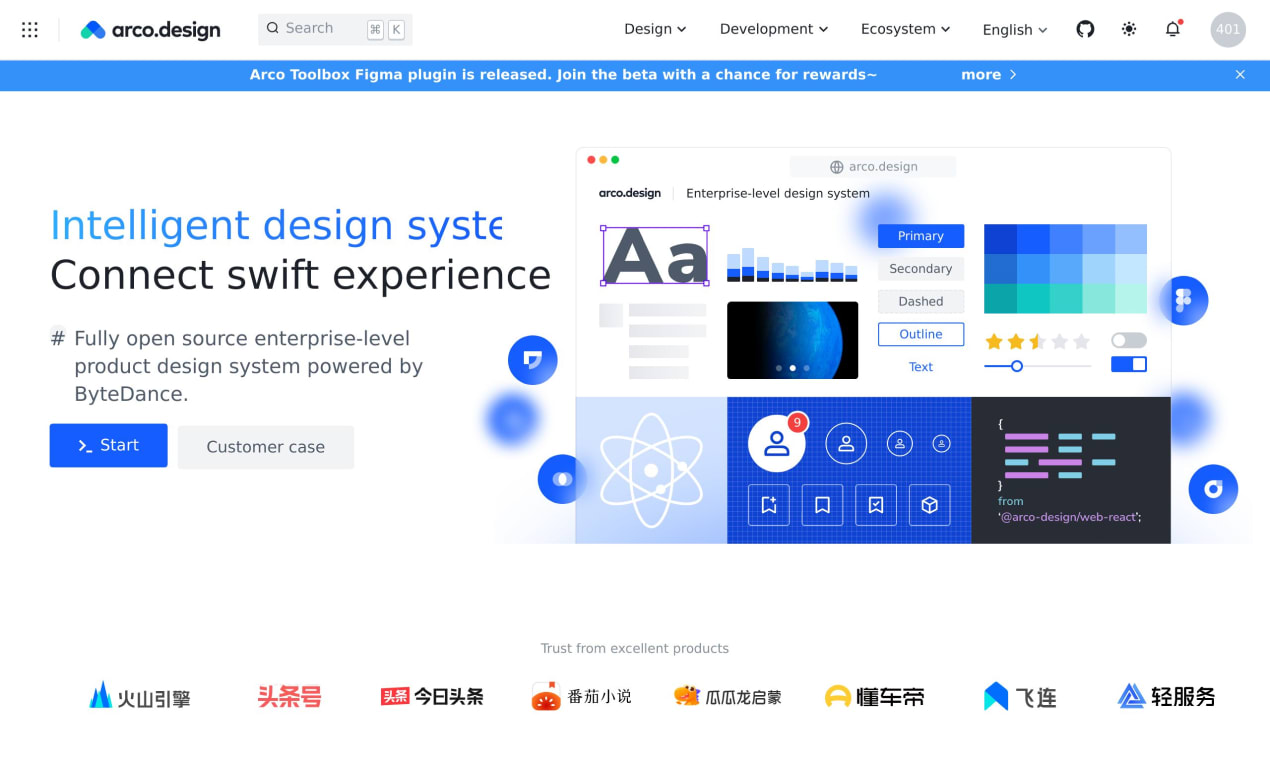The height and width of the screenshot is (760, 1270).
Task: Close the blue announcement banner
Action: (1240, 75)
